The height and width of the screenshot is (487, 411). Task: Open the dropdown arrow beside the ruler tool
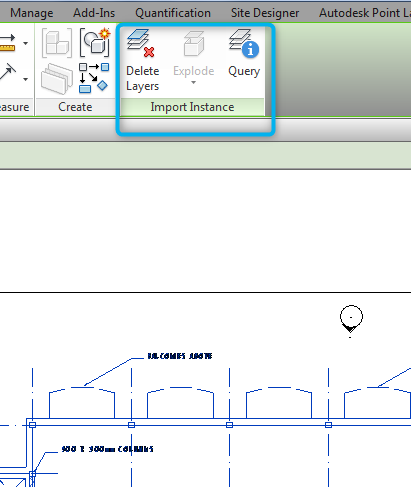tap(25, 43)
